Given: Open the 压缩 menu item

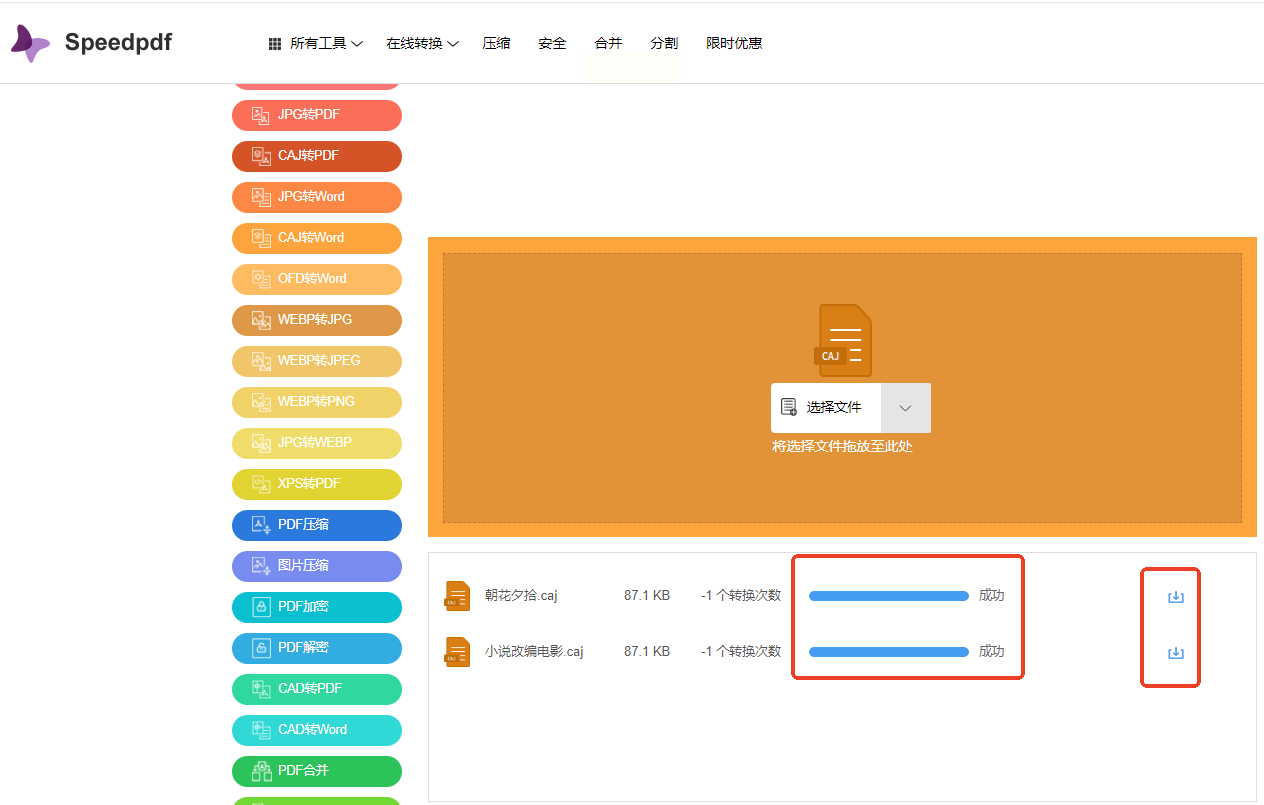Looking at the screenshot, I should (x=496, y=44).
